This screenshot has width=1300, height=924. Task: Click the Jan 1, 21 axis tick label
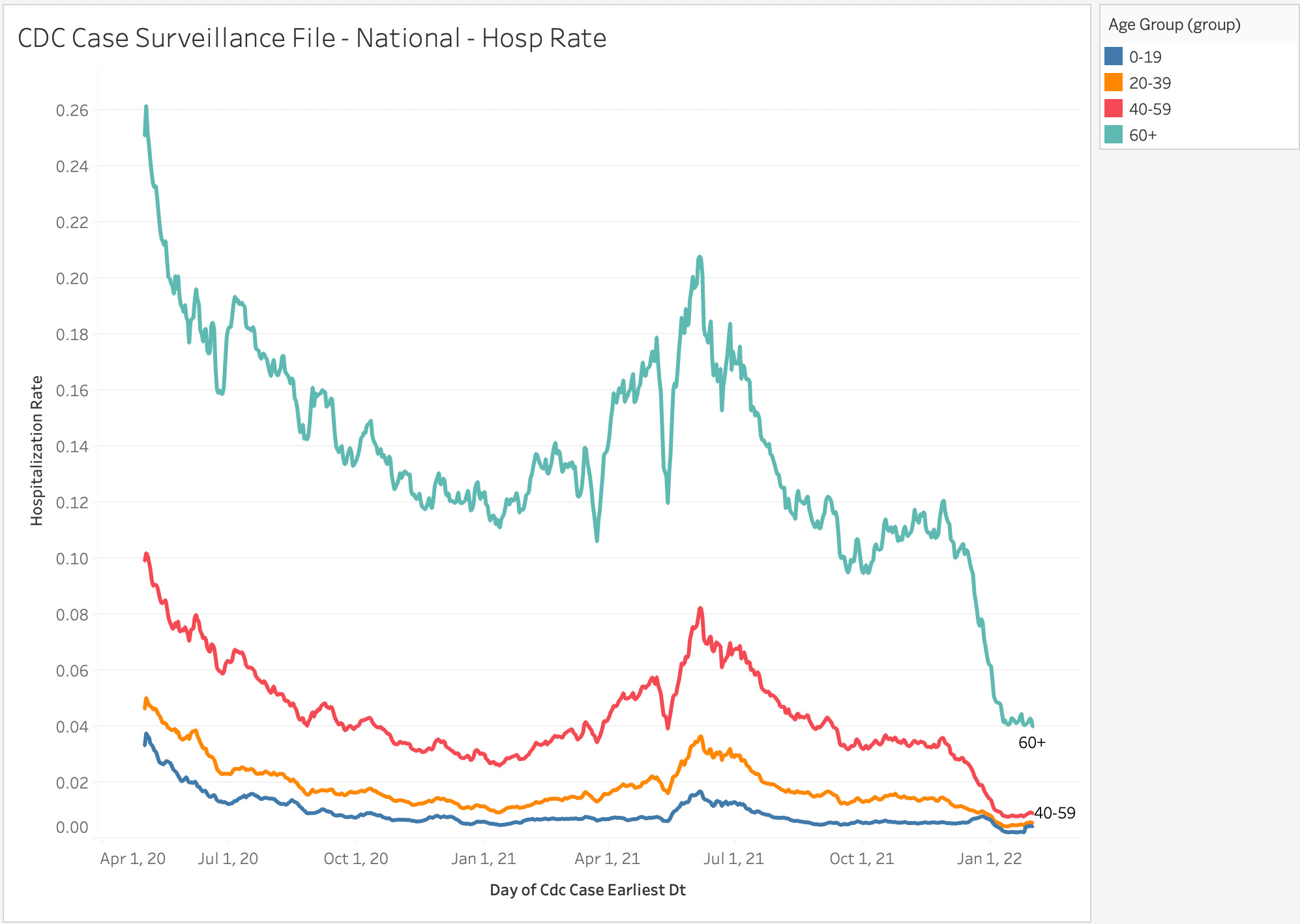[483, 859]
